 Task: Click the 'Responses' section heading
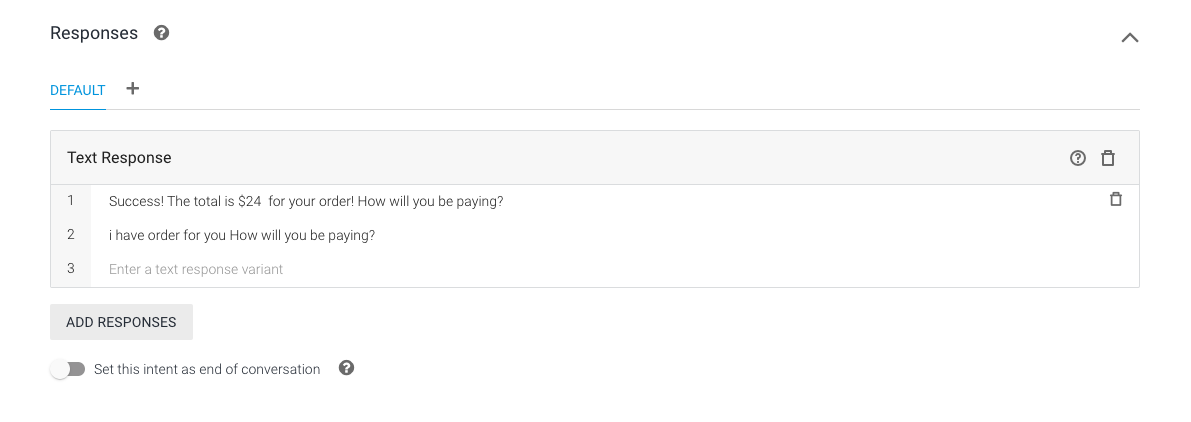pos(94,33)
